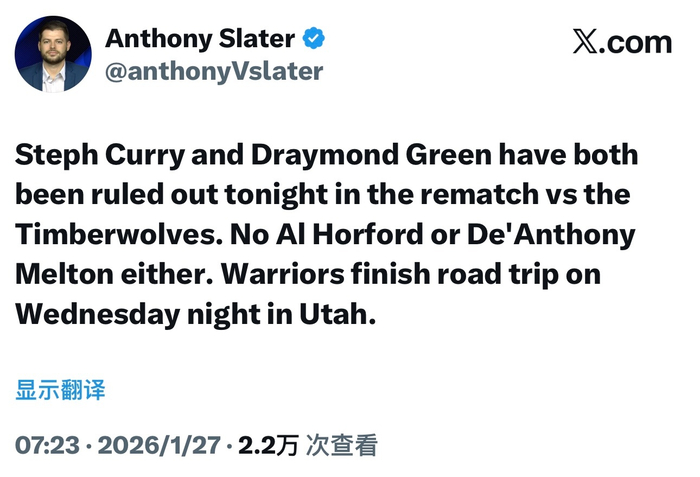
Task: Click the X.com logo
Action: click(x=622, y=42)
